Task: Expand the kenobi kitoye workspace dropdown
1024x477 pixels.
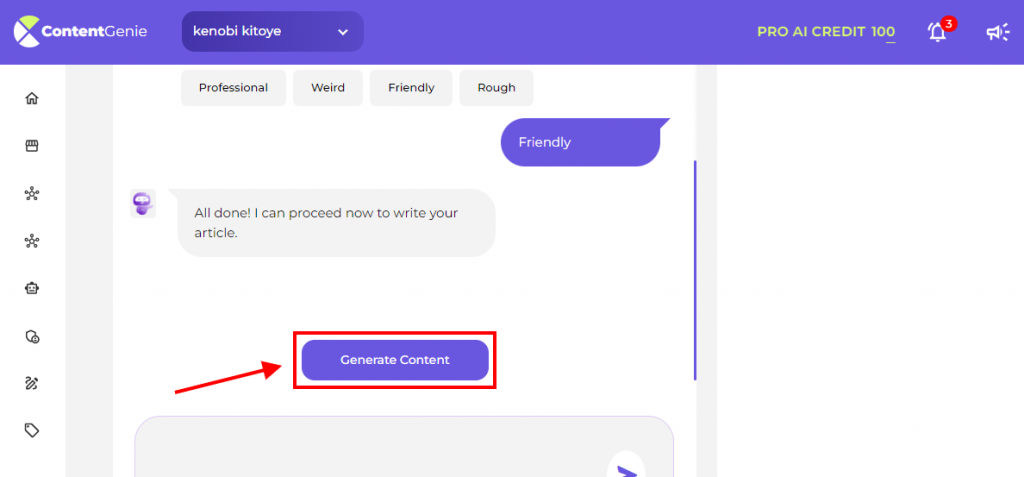Action: (272, 31)
